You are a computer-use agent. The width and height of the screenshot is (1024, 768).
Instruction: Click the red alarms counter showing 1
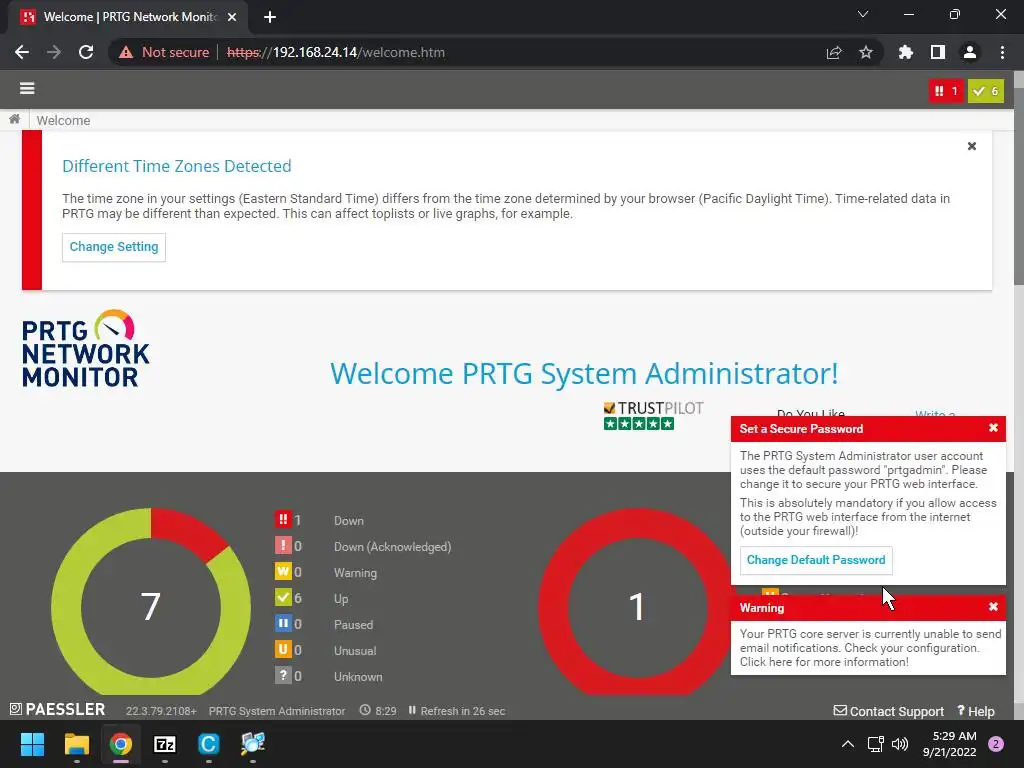tap(946, 91)
